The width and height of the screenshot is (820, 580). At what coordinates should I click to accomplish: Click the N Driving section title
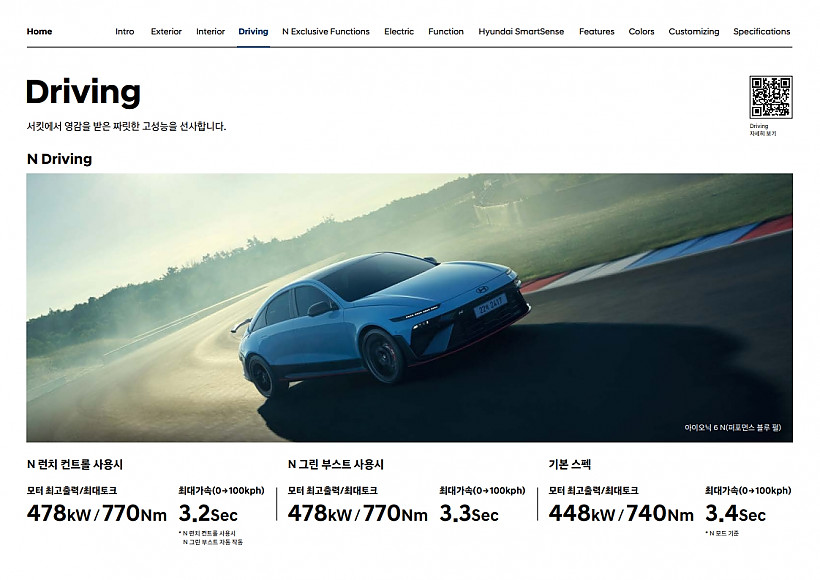(x=59, y=159)
